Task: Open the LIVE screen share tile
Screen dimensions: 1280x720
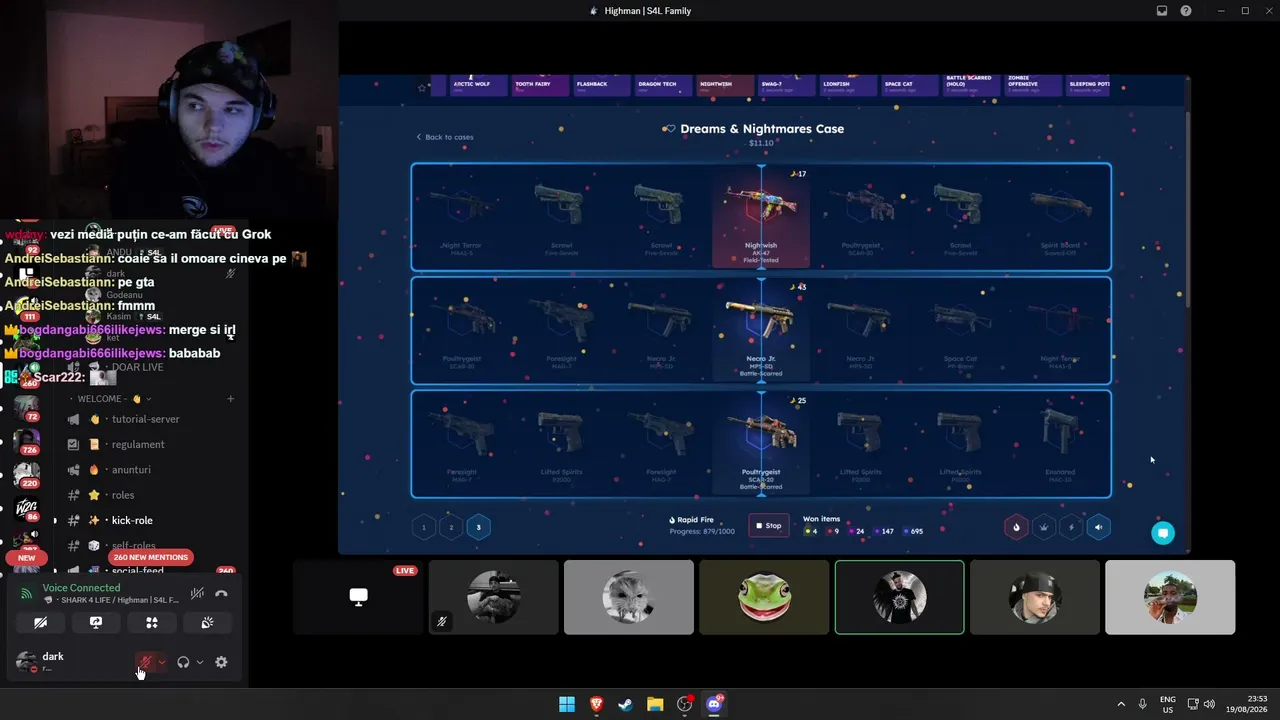Action: 358,597
